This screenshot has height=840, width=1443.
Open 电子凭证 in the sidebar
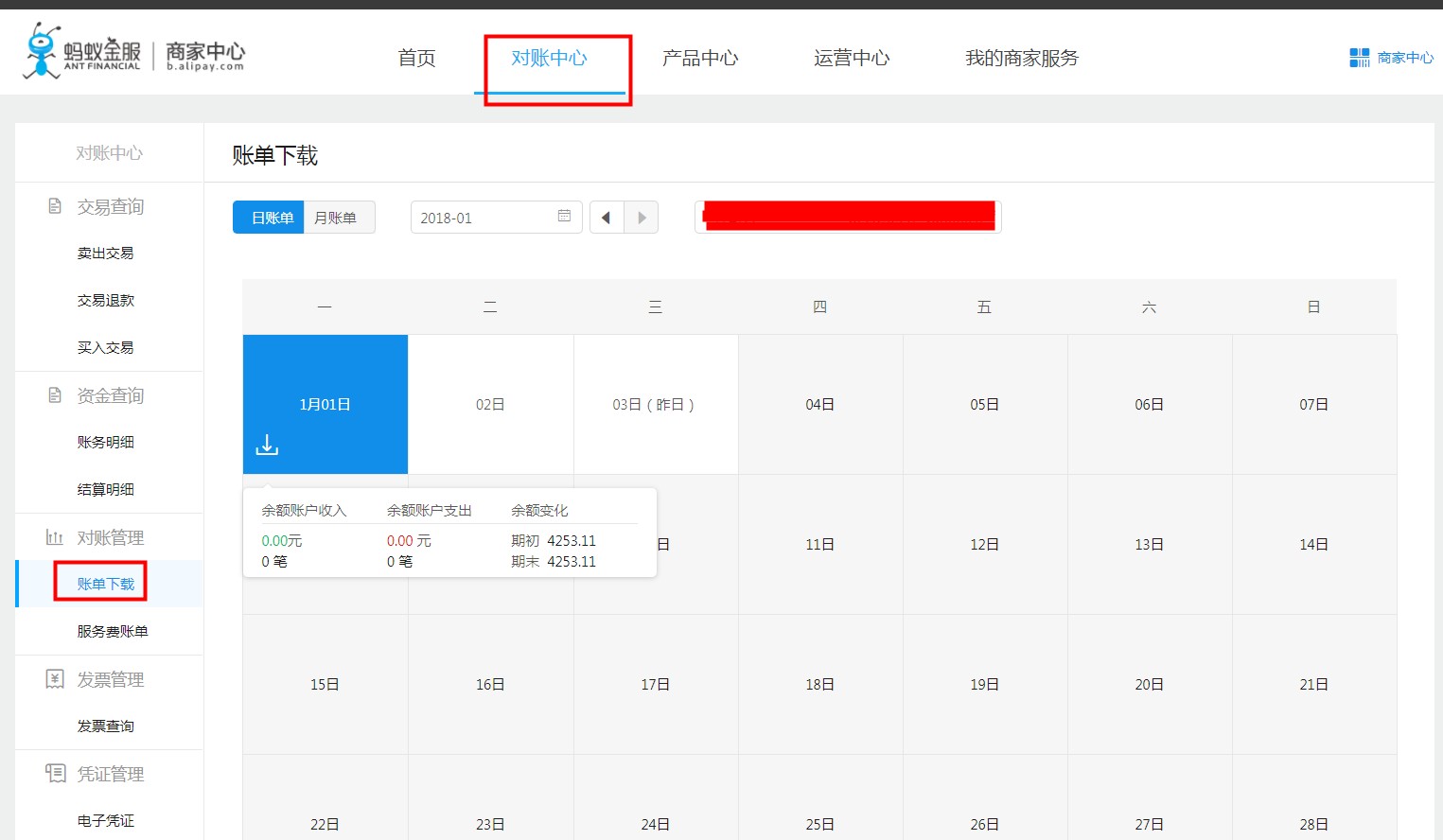(106, 821)
